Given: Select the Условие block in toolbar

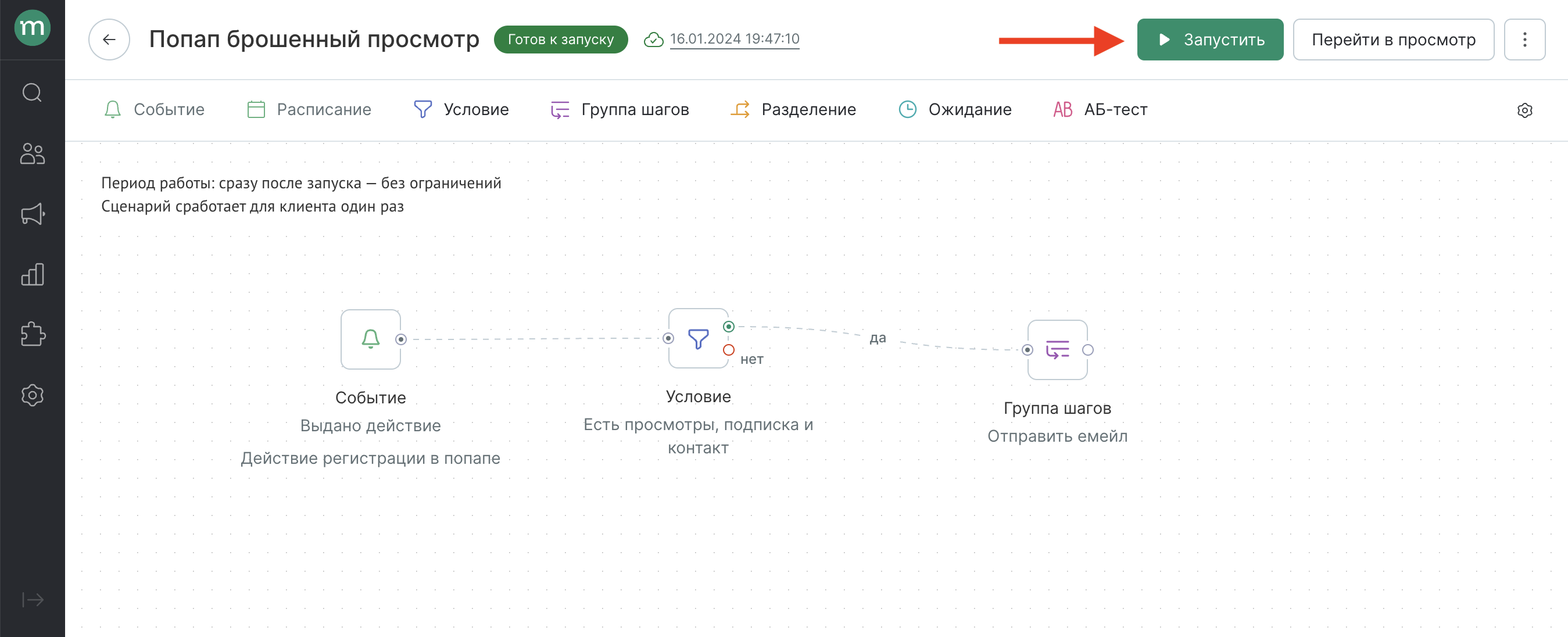Looking at the screenshot, I should point(461,110).
